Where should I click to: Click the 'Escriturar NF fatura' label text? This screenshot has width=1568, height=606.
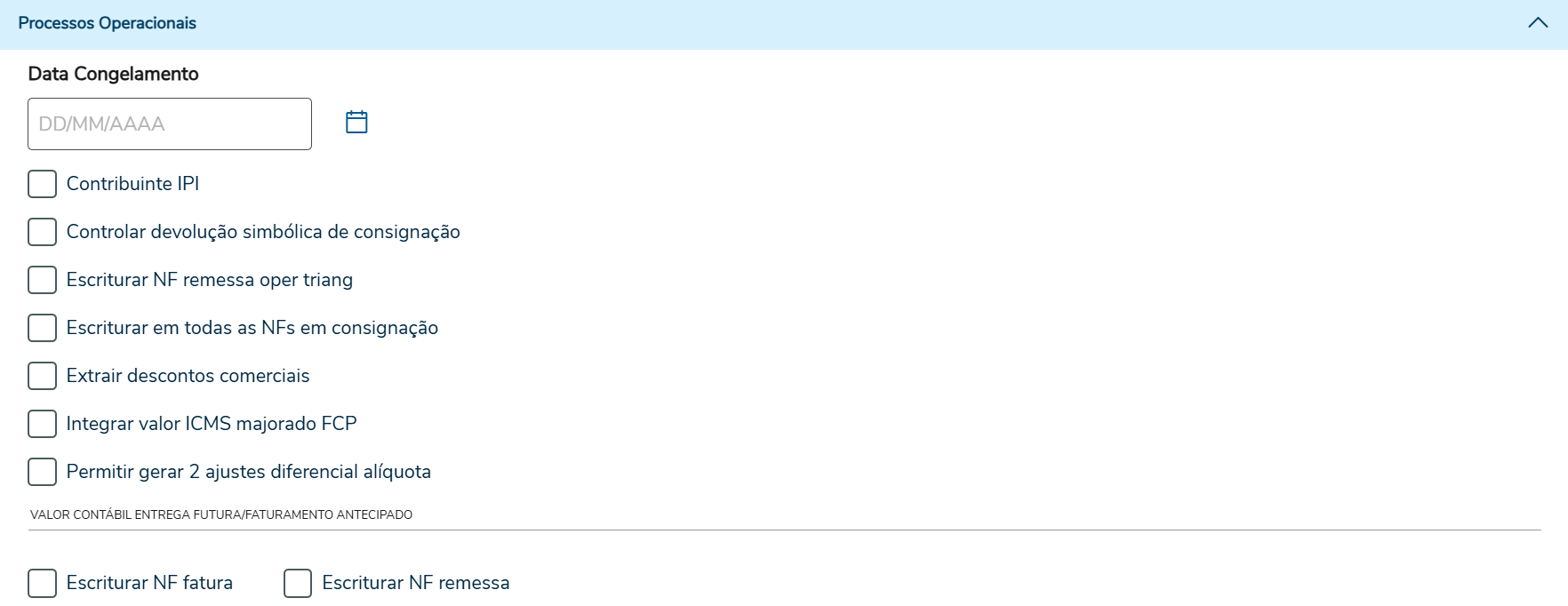point(149,583)
